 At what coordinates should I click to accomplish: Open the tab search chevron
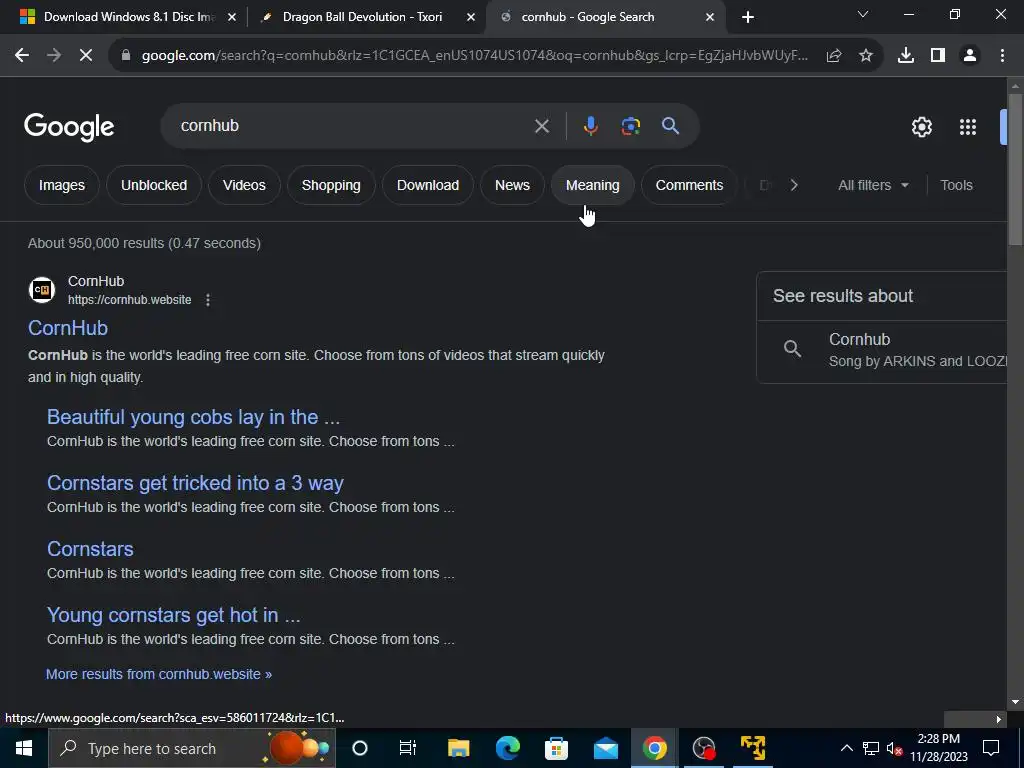[863, 14]
